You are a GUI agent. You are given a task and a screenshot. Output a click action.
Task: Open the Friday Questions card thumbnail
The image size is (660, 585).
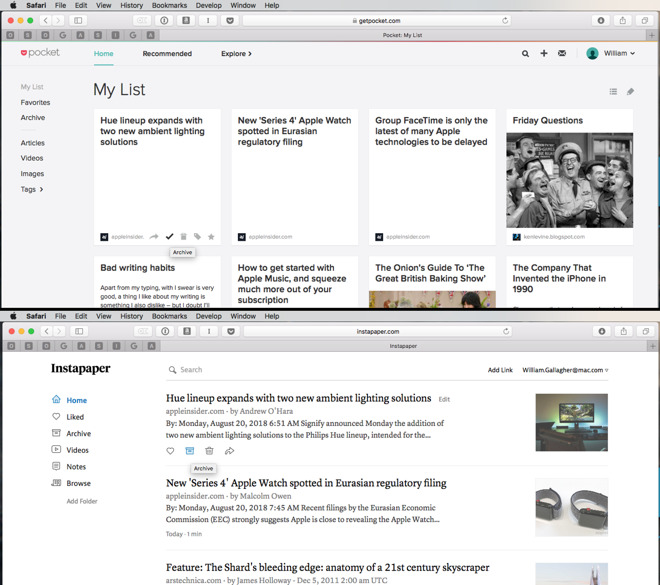coord(570,180)
